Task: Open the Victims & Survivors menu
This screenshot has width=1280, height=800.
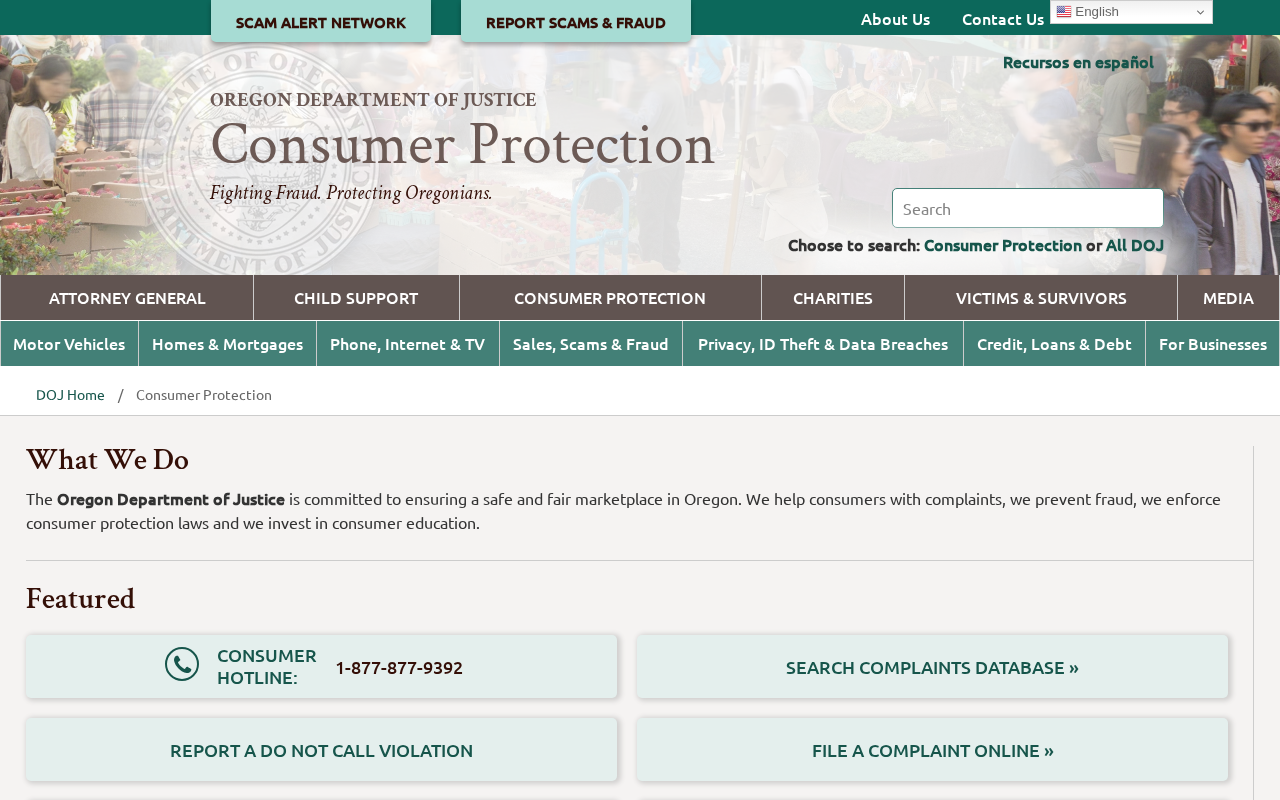Action: [1041, 298]
